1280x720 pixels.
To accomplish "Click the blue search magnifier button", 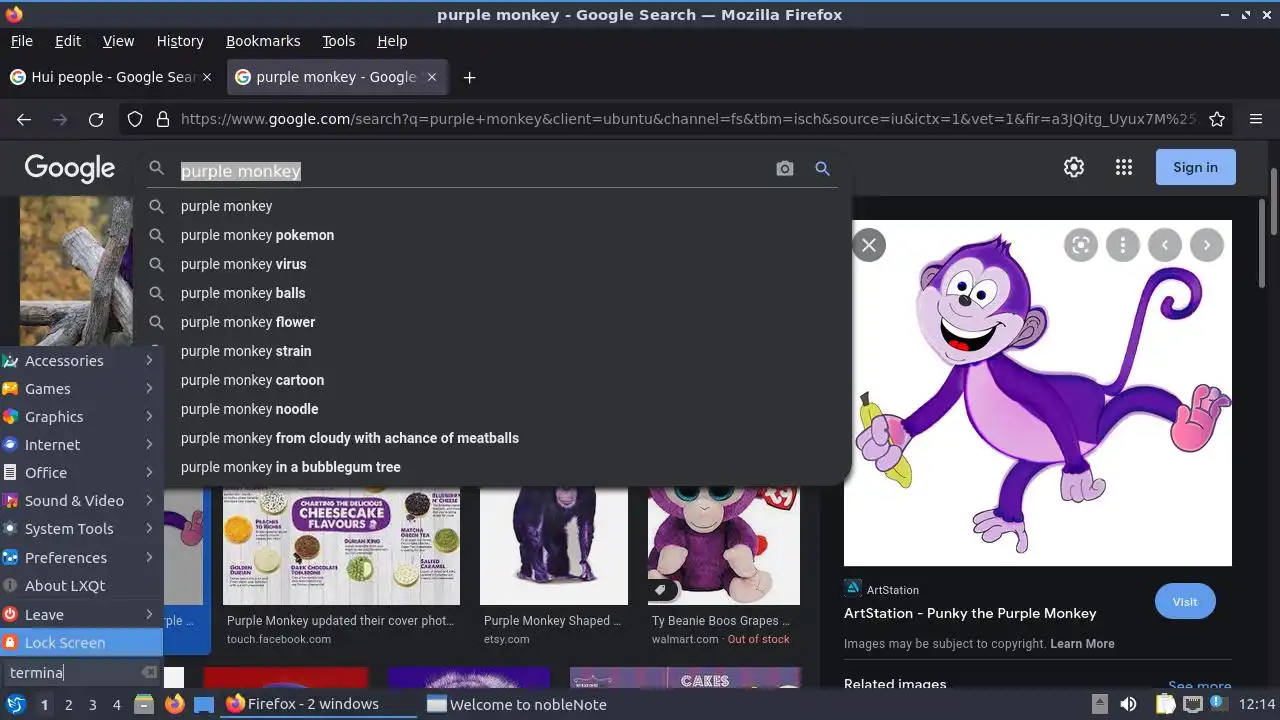I will pos(822,169).
